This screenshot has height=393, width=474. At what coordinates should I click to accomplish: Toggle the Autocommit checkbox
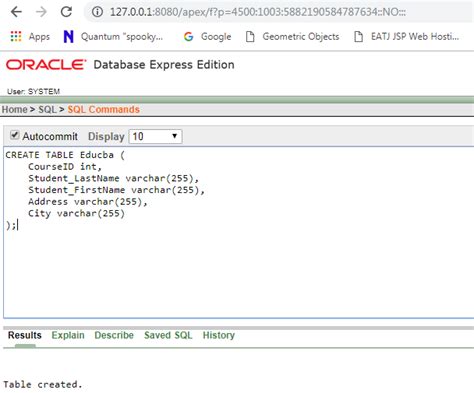coord(14,135)
